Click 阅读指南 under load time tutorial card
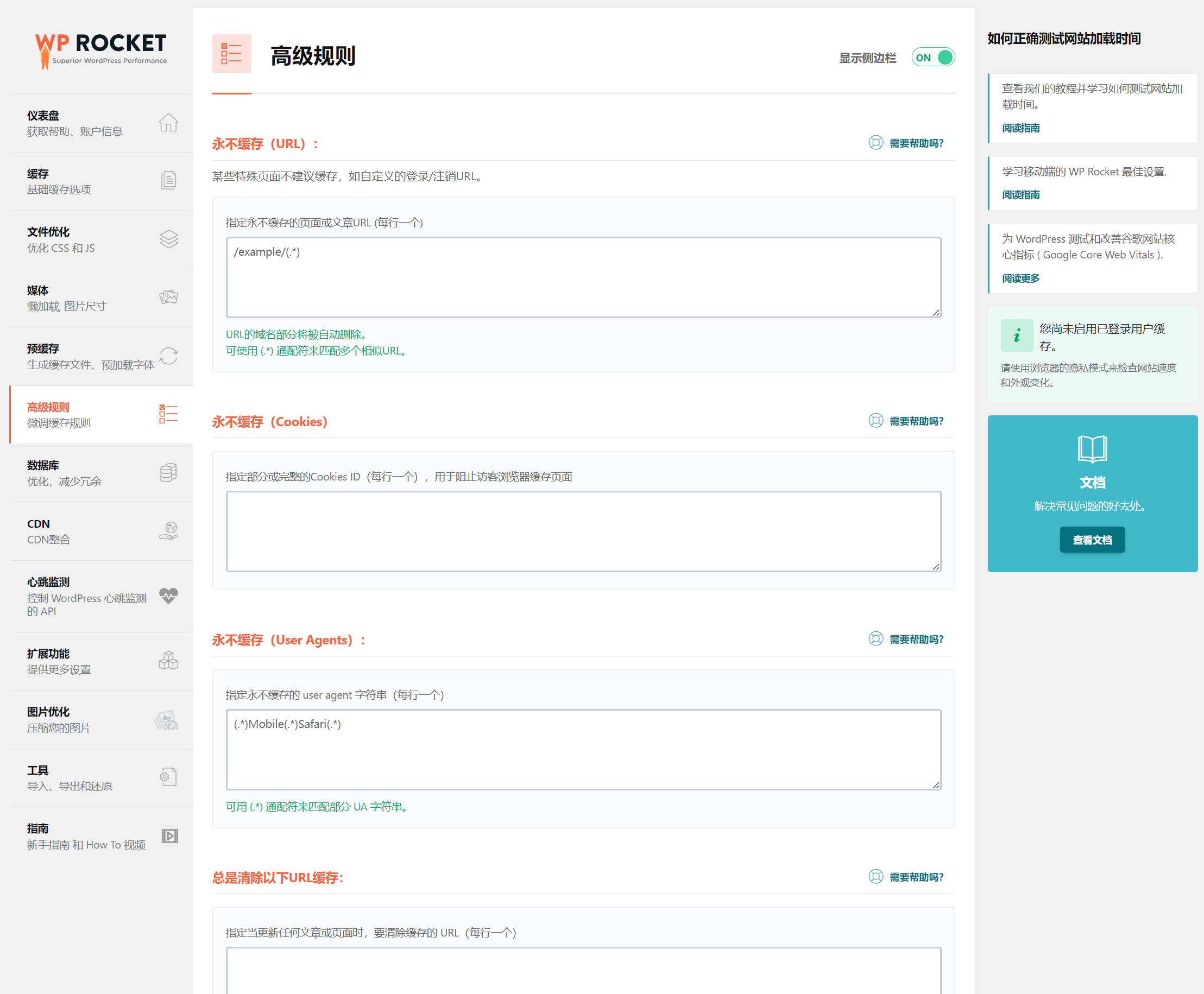 pyautogui.click(x=1020, y=128)
